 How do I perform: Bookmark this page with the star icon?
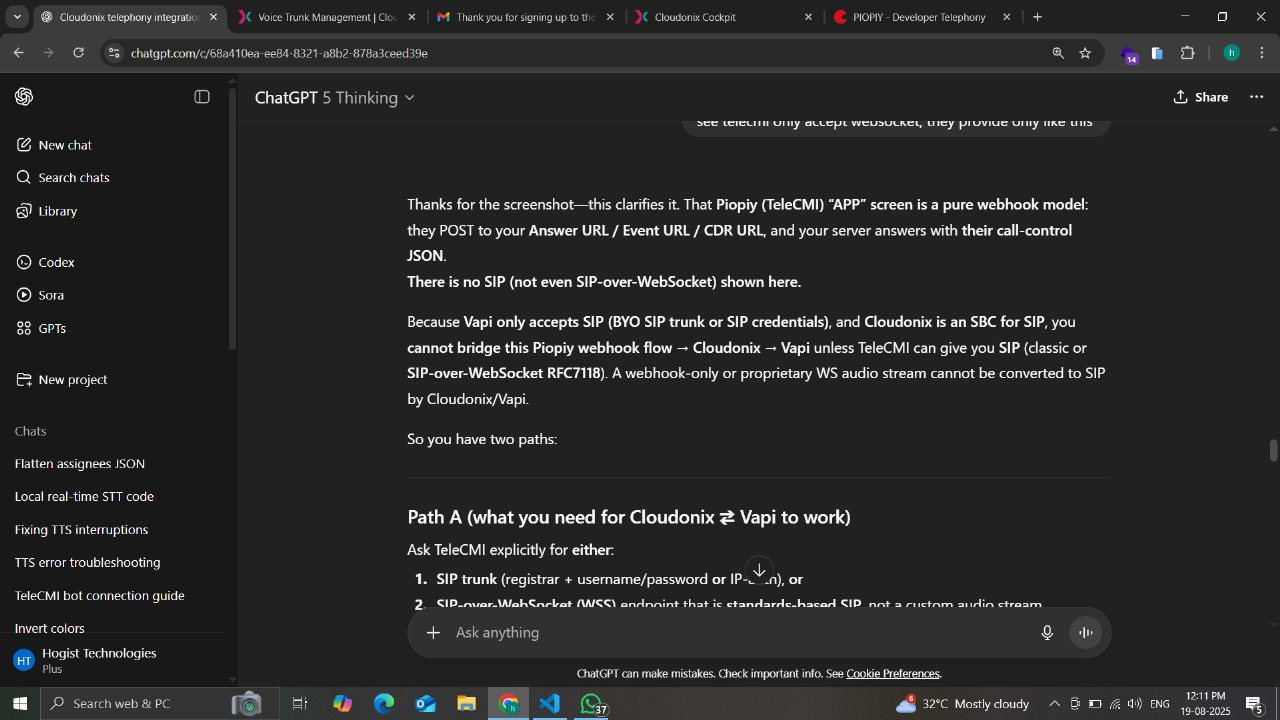pyautogui.click(x=1085, y=53)
